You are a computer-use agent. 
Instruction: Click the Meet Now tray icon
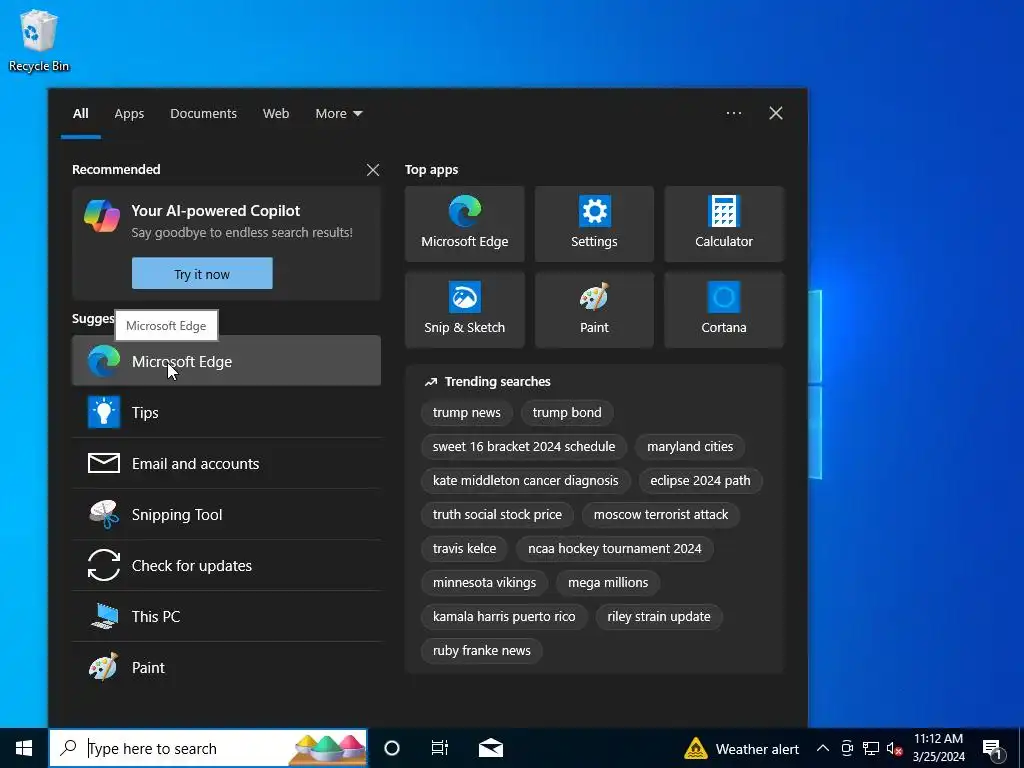pos(847,748)
